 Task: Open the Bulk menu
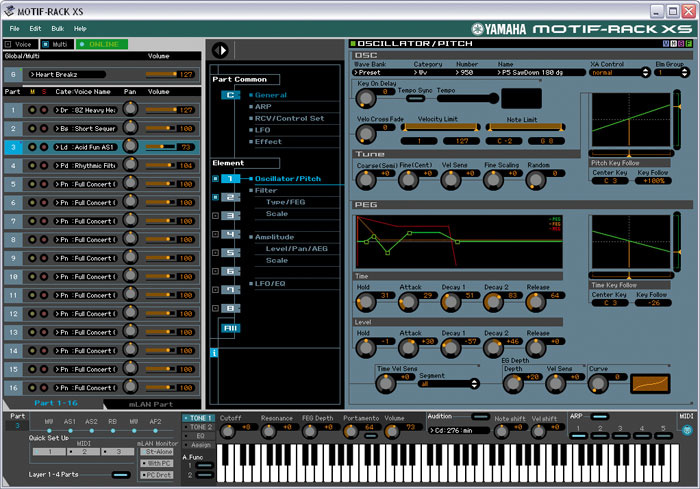pyautogui.click(x=58, y=29)
